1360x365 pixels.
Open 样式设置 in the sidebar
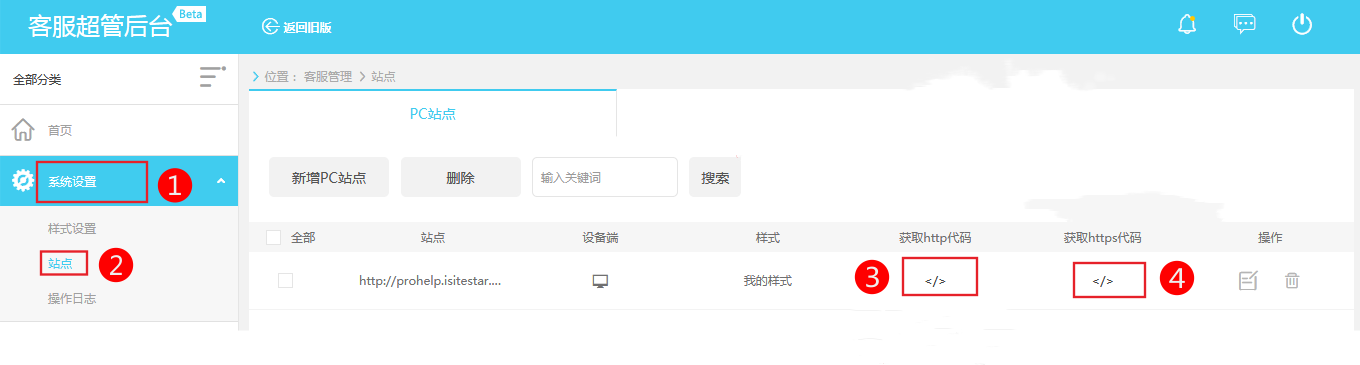coord(72,229)
